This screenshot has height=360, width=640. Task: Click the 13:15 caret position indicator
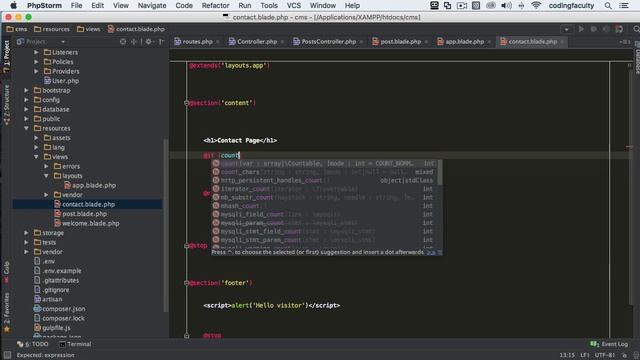pos(567,355)
